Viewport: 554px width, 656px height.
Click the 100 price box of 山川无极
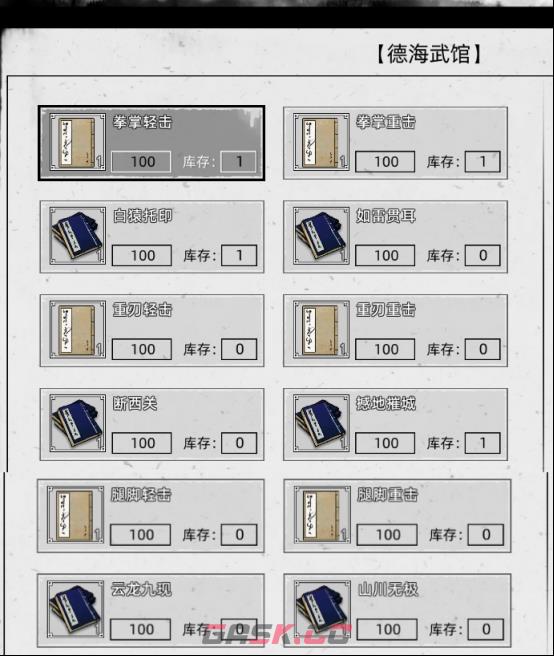(387, 629)
